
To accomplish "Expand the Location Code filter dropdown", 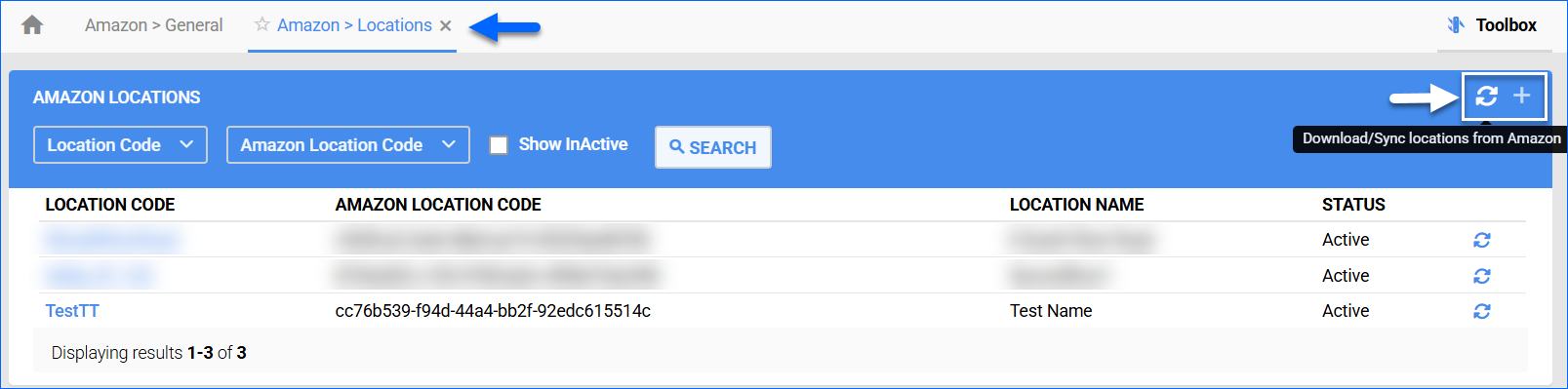I will 120,145.
